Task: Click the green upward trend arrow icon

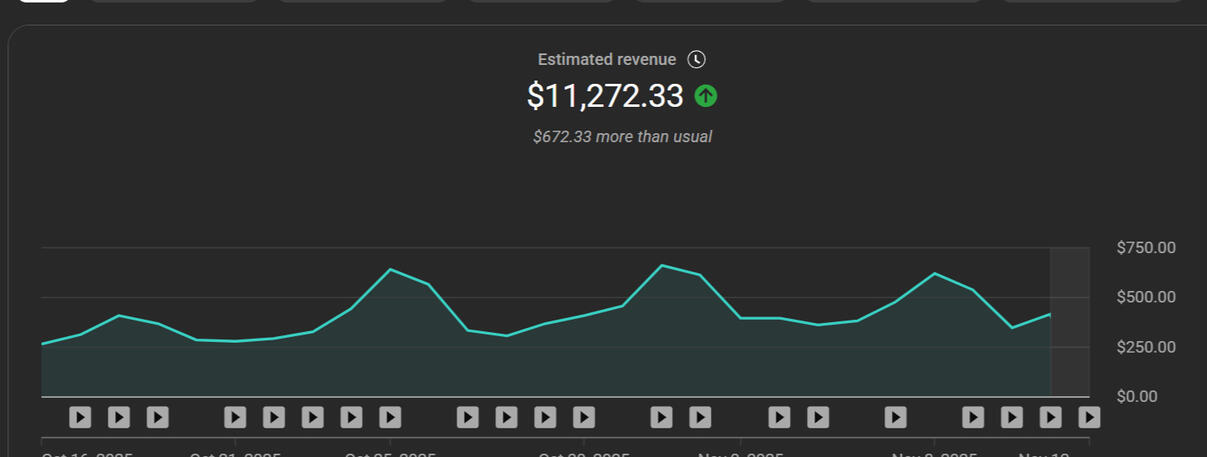Action: [706, 96]
